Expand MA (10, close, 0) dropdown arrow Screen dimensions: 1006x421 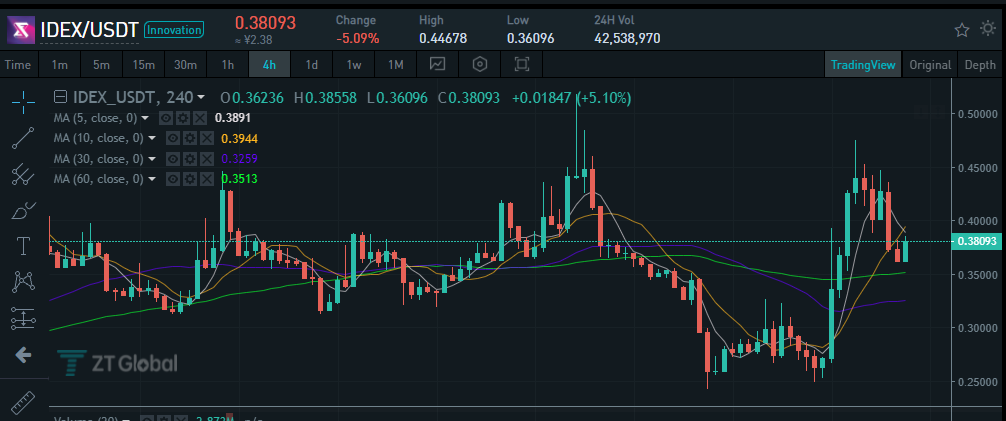[152, 138]
